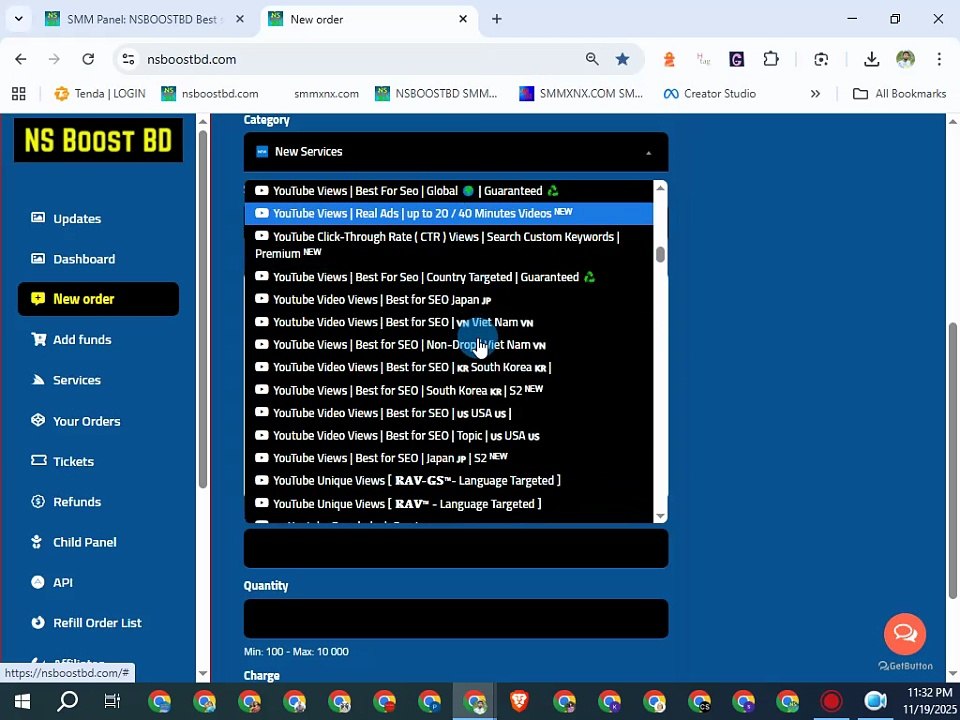The width and height of the screenshot is (960, 720).
Task: Expand the New Services category dropdown
Action: click(456, 152)
